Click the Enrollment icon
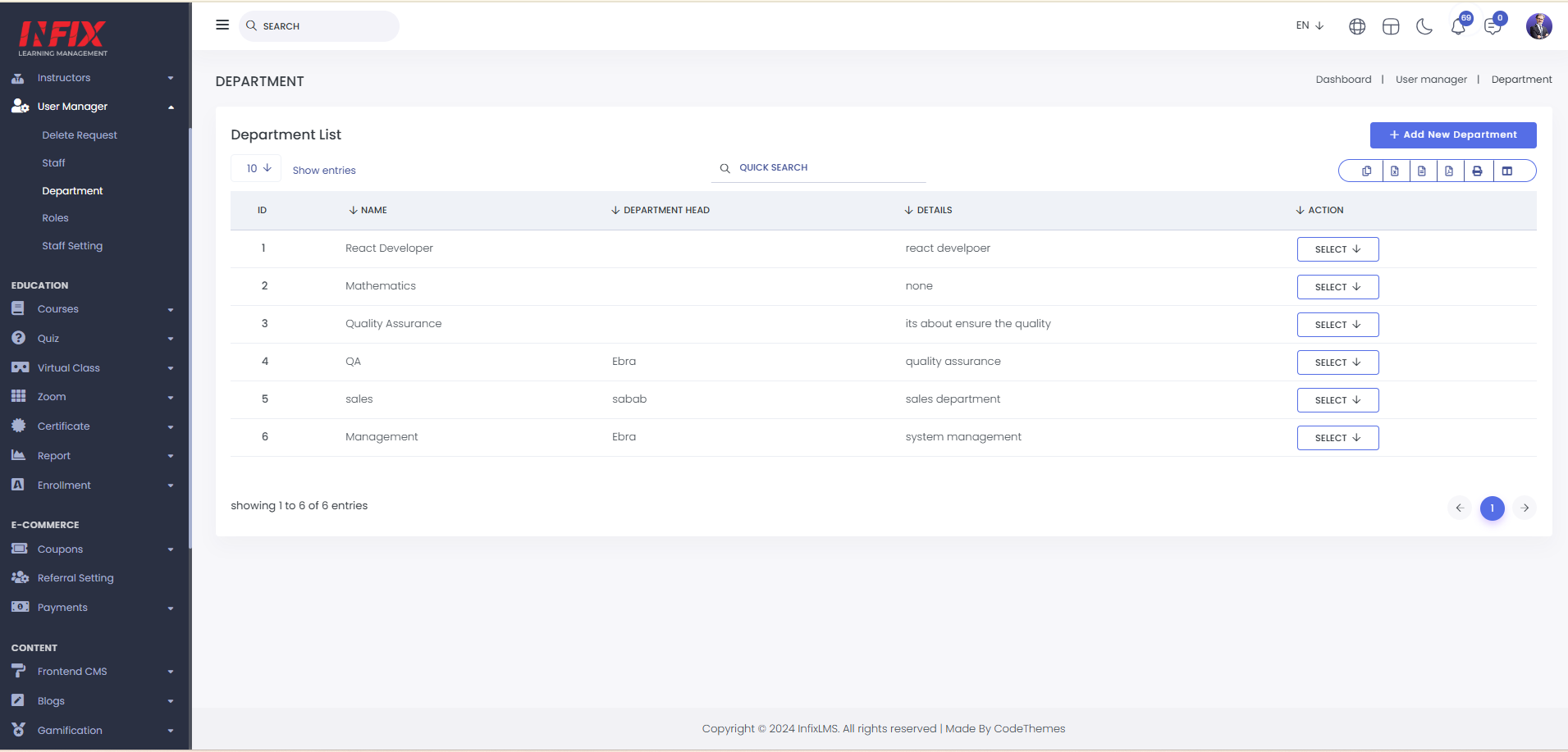The image size is (1568, 752). (x=17, y=485)
